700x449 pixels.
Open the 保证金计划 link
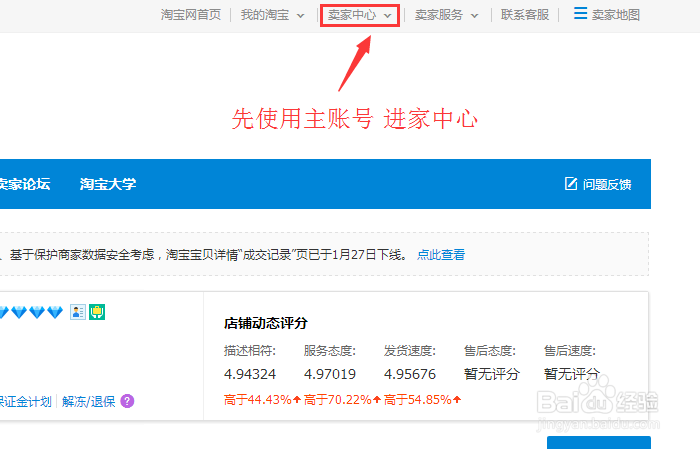(25, 401)
